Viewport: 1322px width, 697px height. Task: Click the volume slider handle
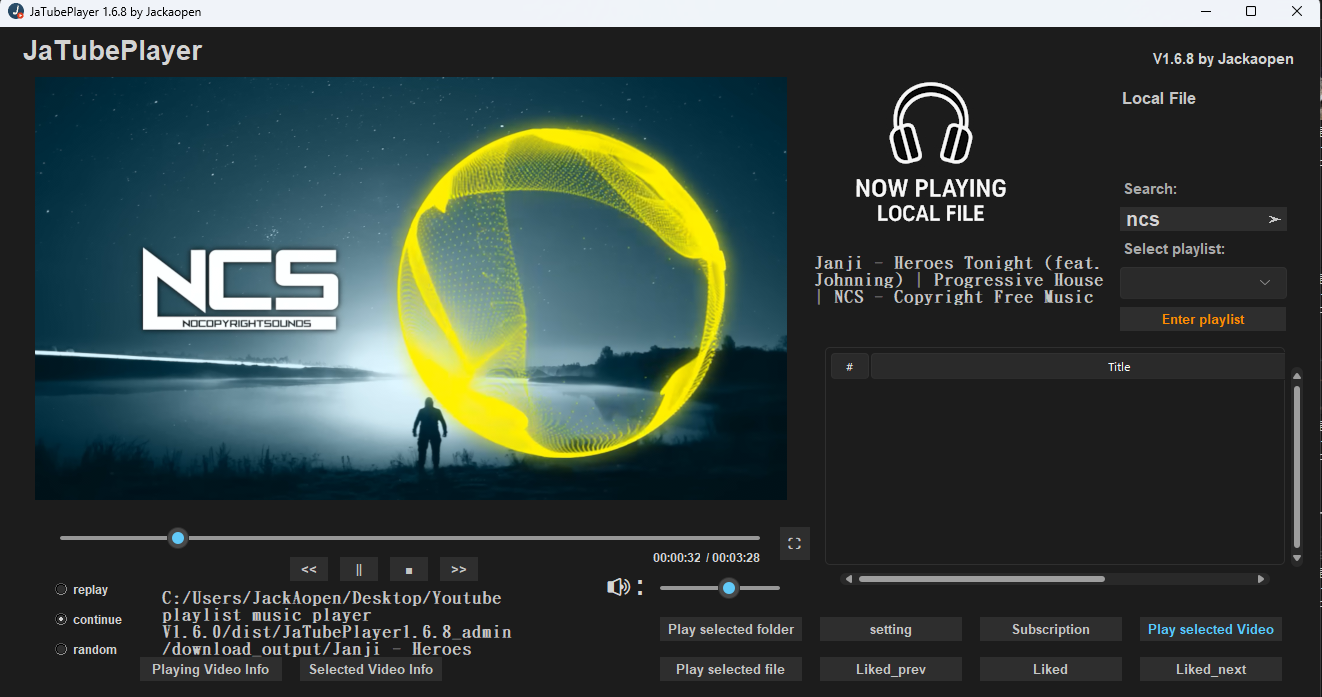729,588
